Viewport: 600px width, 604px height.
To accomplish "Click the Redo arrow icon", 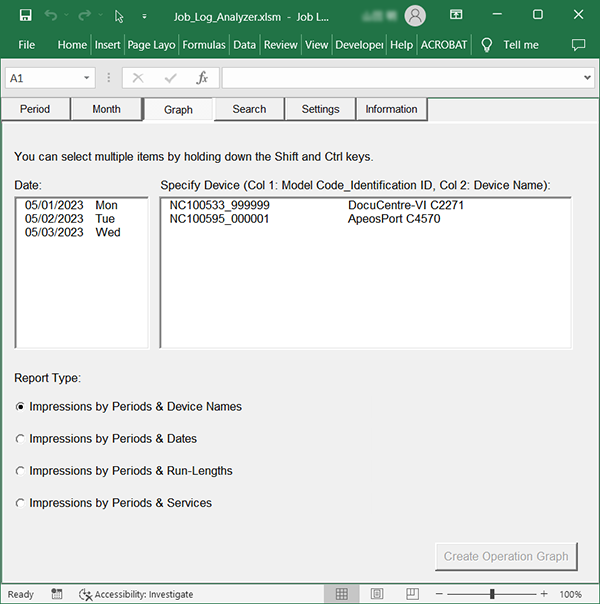I will (84, 15).
